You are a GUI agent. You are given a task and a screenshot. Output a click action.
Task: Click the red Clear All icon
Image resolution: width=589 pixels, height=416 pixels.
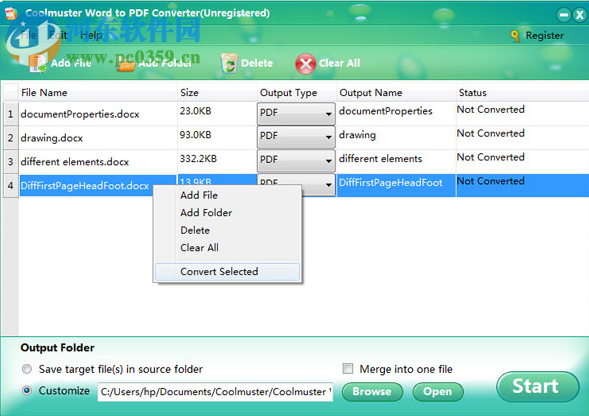(305, 64)
